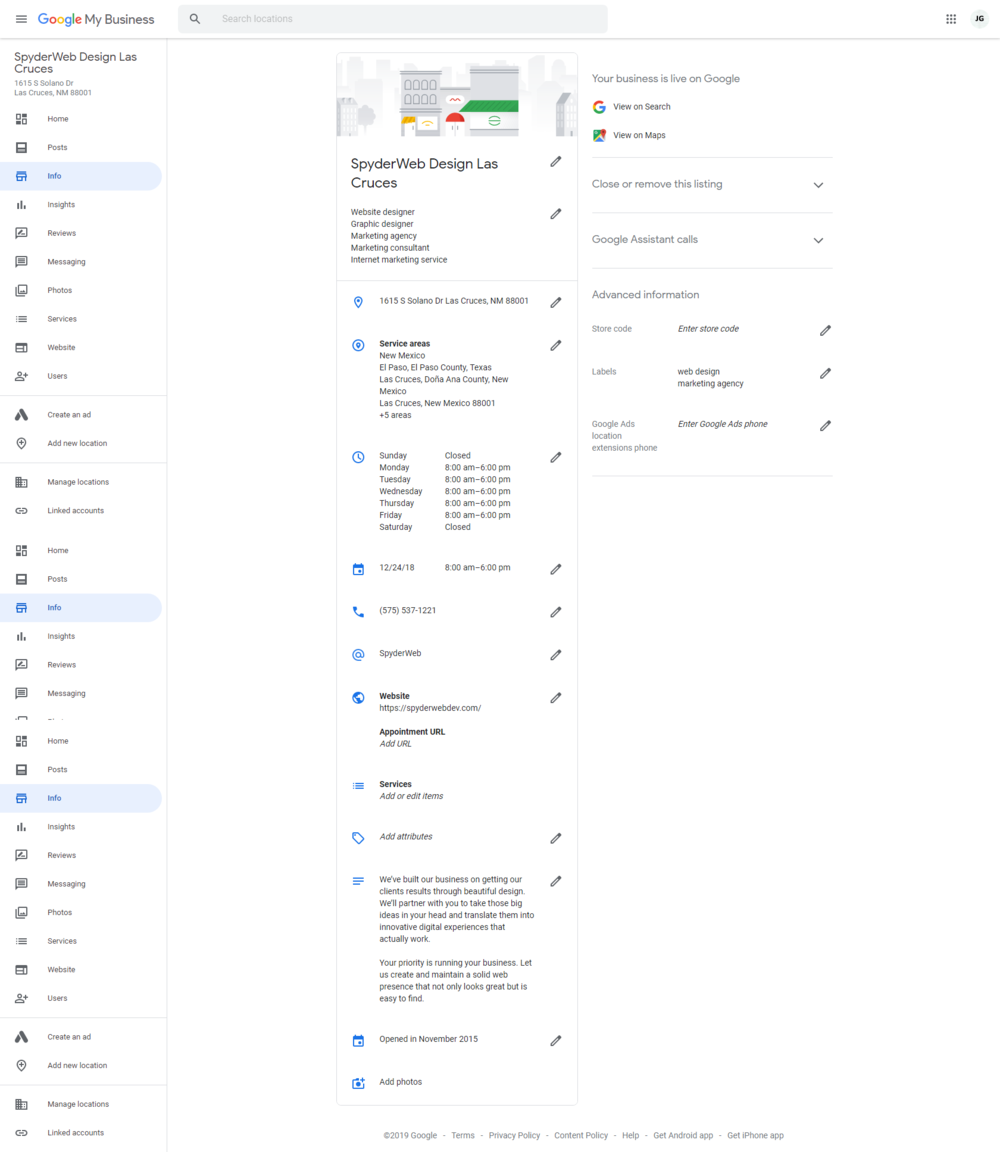Edit the Service areas section
The width and height of the screenshot is (1000, 1152).
pyautogui.click(x=556, y=345)
